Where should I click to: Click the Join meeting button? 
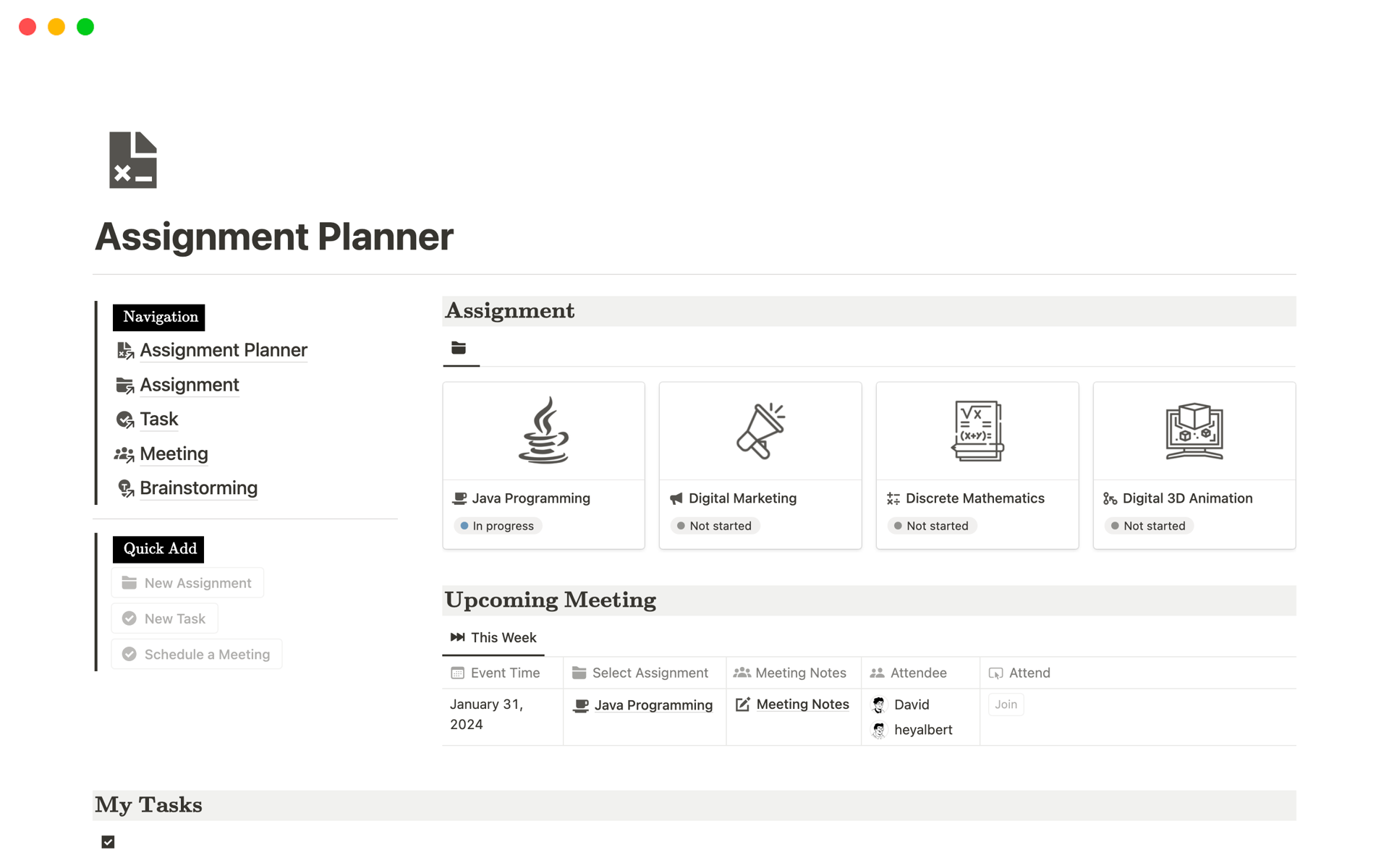click(1006, 704)
